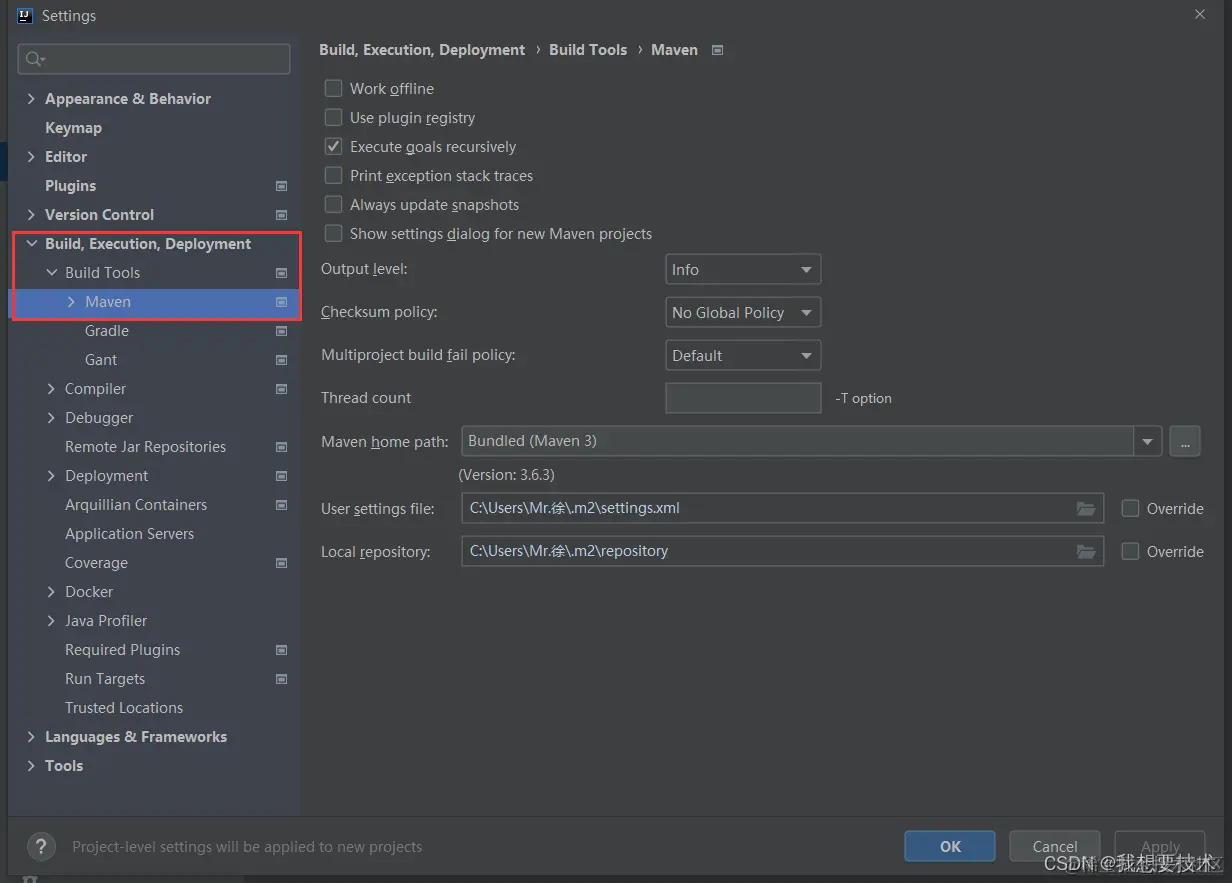Viewport: 1232px width, 883px height.
Task: Uncheck Execute goals recursively
Action: (334, 146)
